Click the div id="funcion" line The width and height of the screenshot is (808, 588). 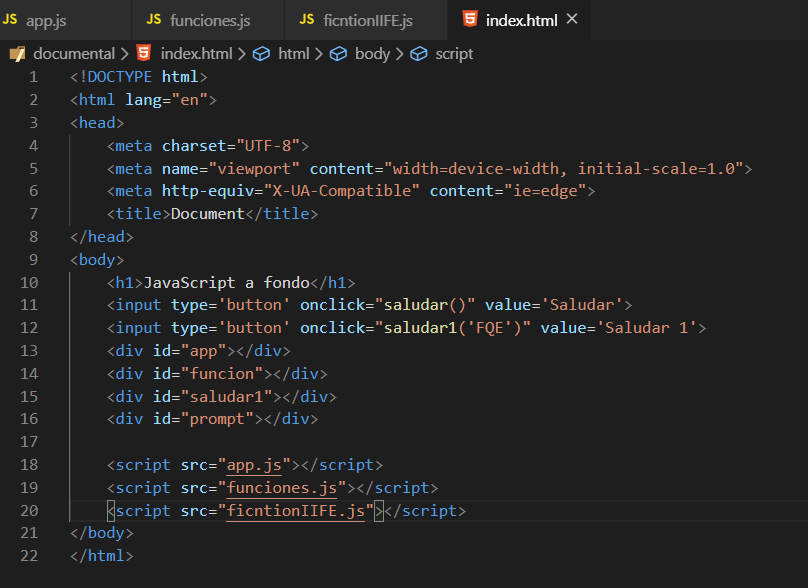click(217, 374)
